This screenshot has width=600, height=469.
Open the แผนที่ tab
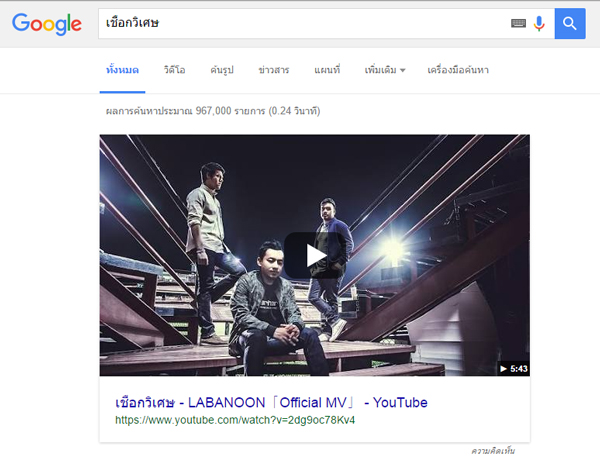(327, 70)
